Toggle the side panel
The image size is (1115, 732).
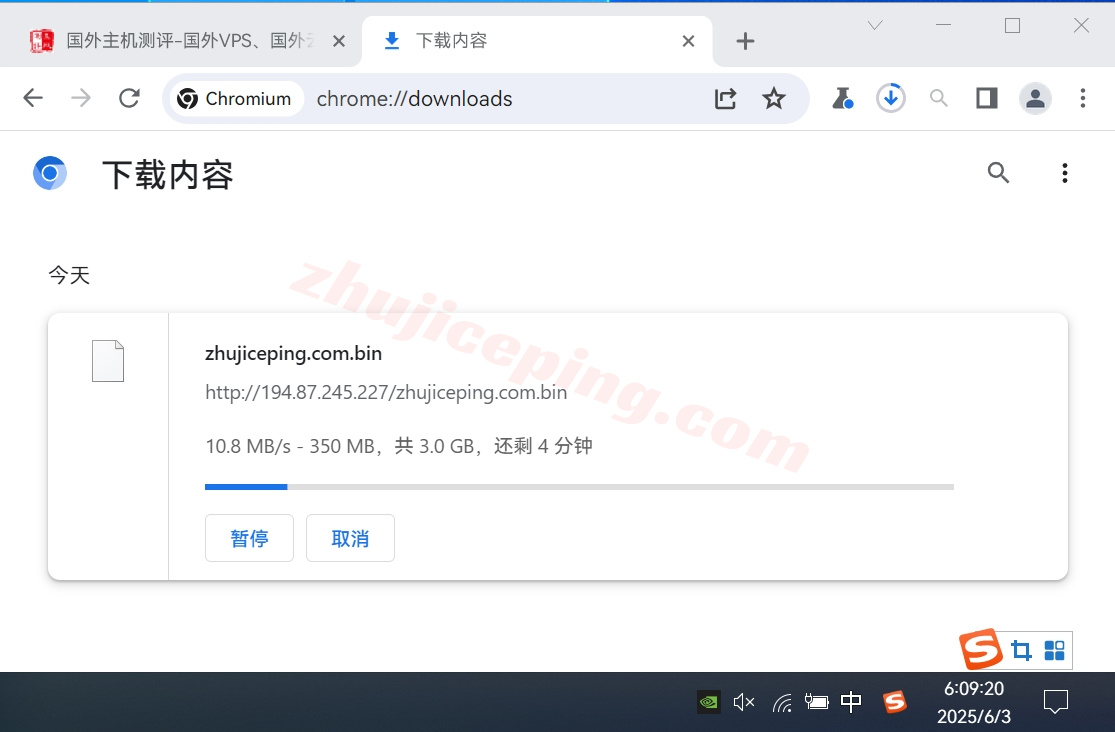click(x=986, y=98)
